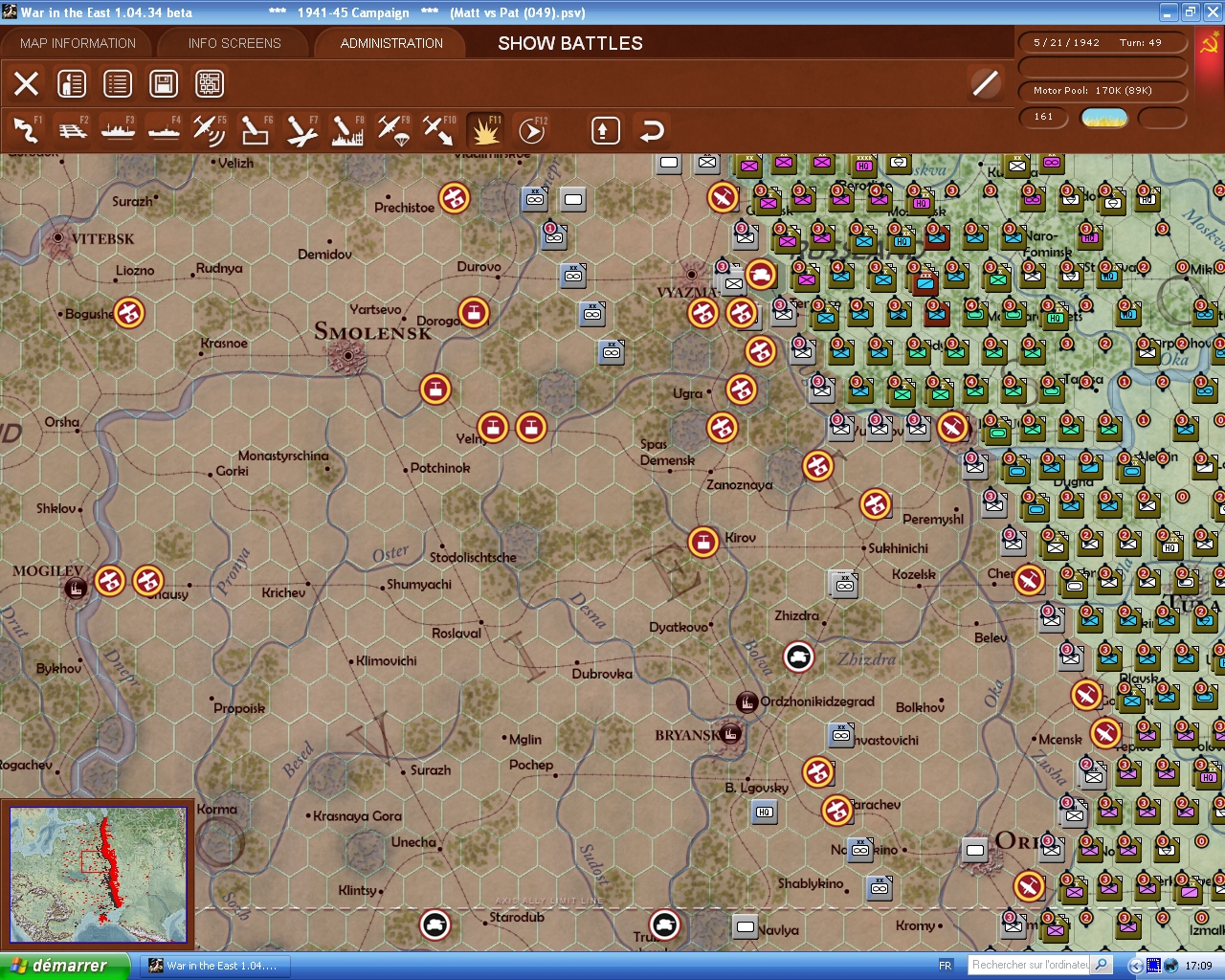Click the battle marker right of Spas Demensk

click(x=723, y=428)
